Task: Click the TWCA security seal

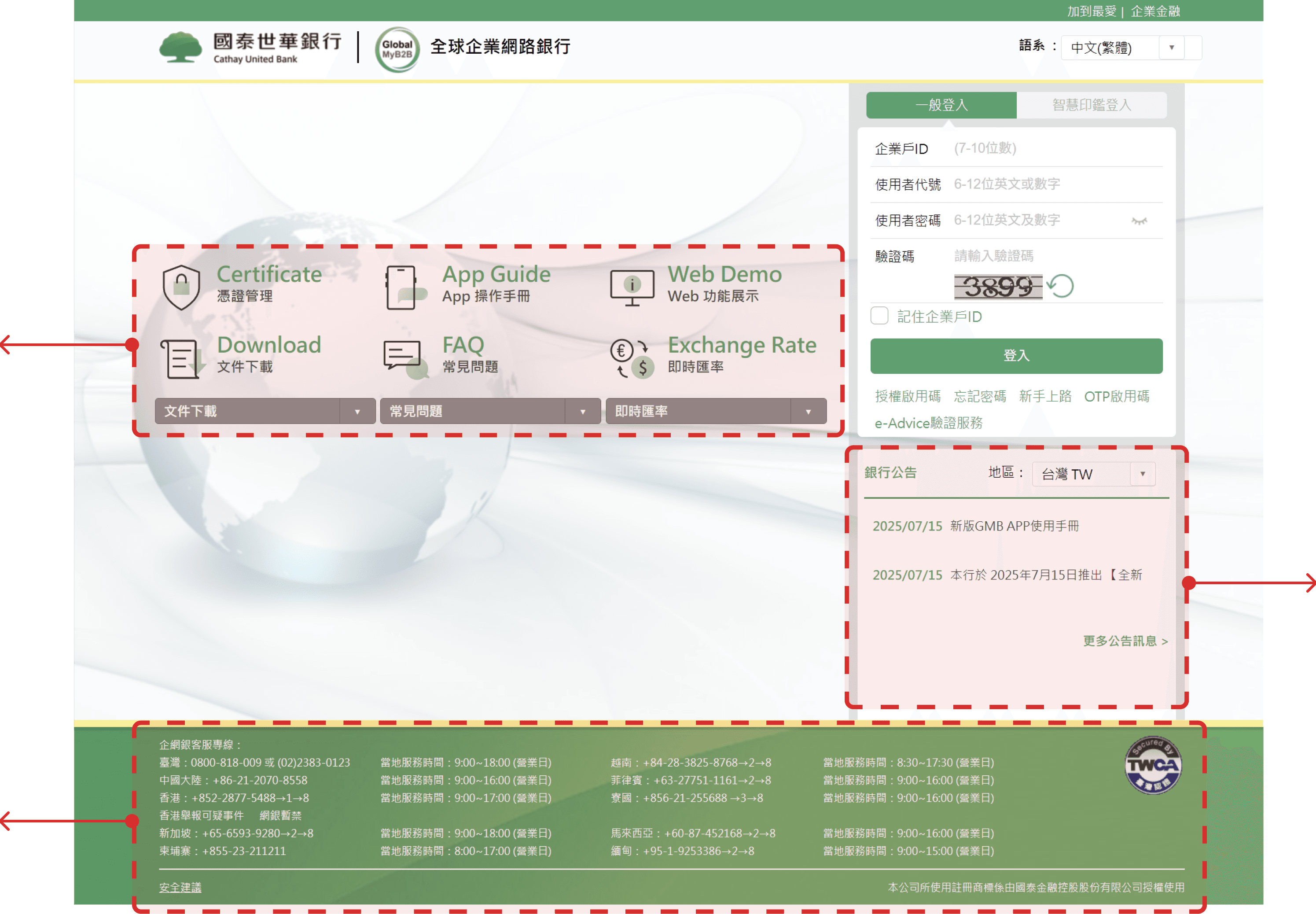Action: (x=1153, y=765)
